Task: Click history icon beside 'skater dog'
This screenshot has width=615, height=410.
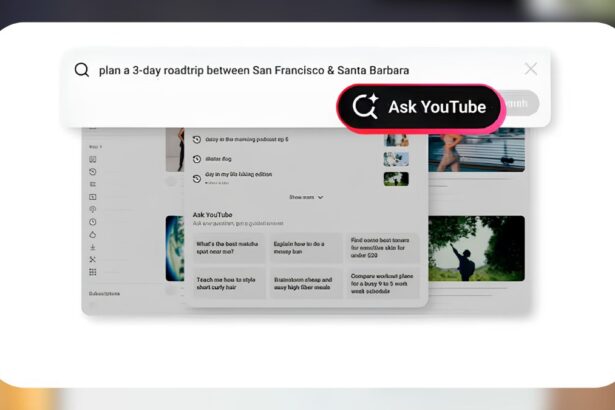Action: pos(197,159)
